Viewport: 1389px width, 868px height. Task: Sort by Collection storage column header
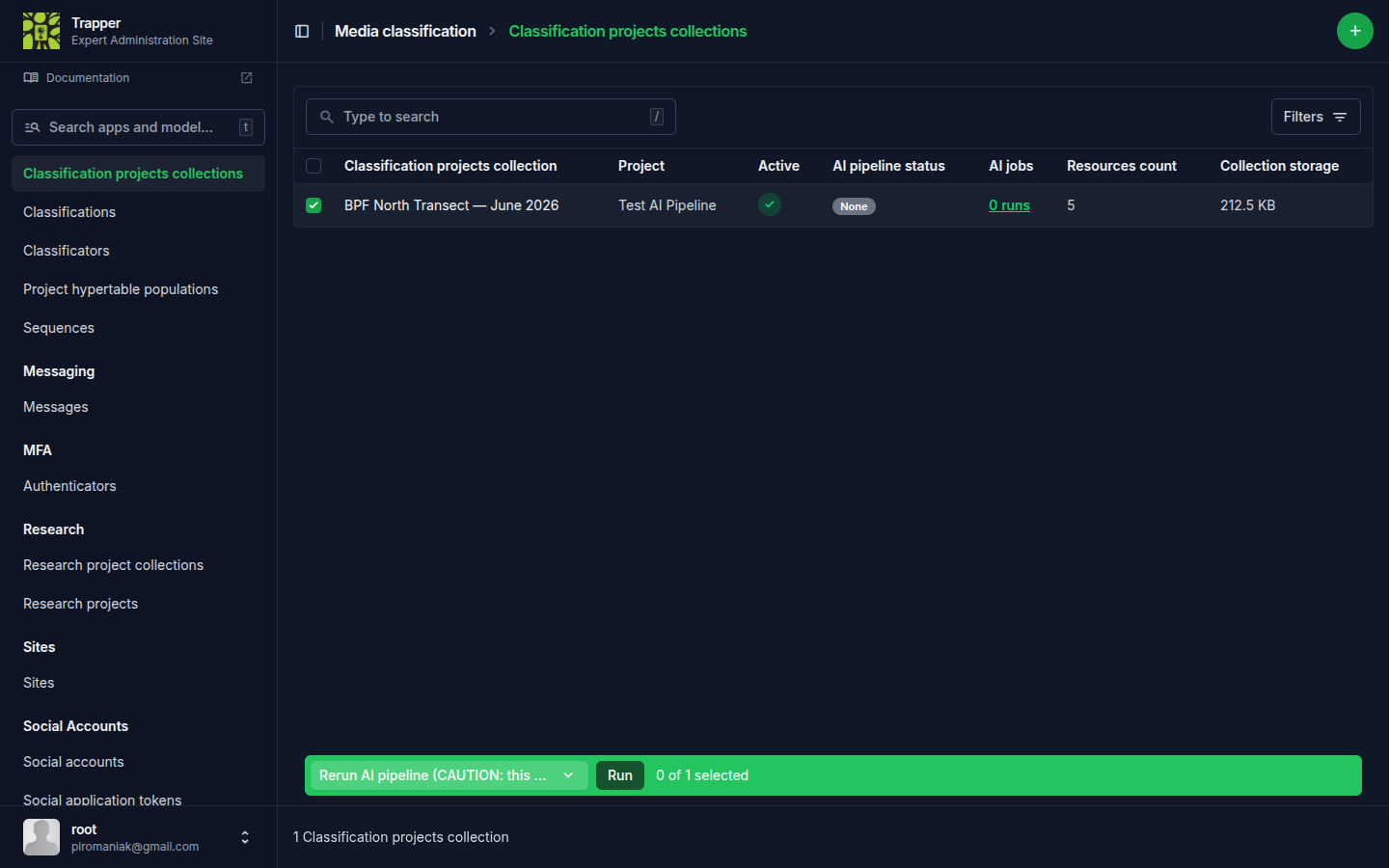pos(1279,166)
